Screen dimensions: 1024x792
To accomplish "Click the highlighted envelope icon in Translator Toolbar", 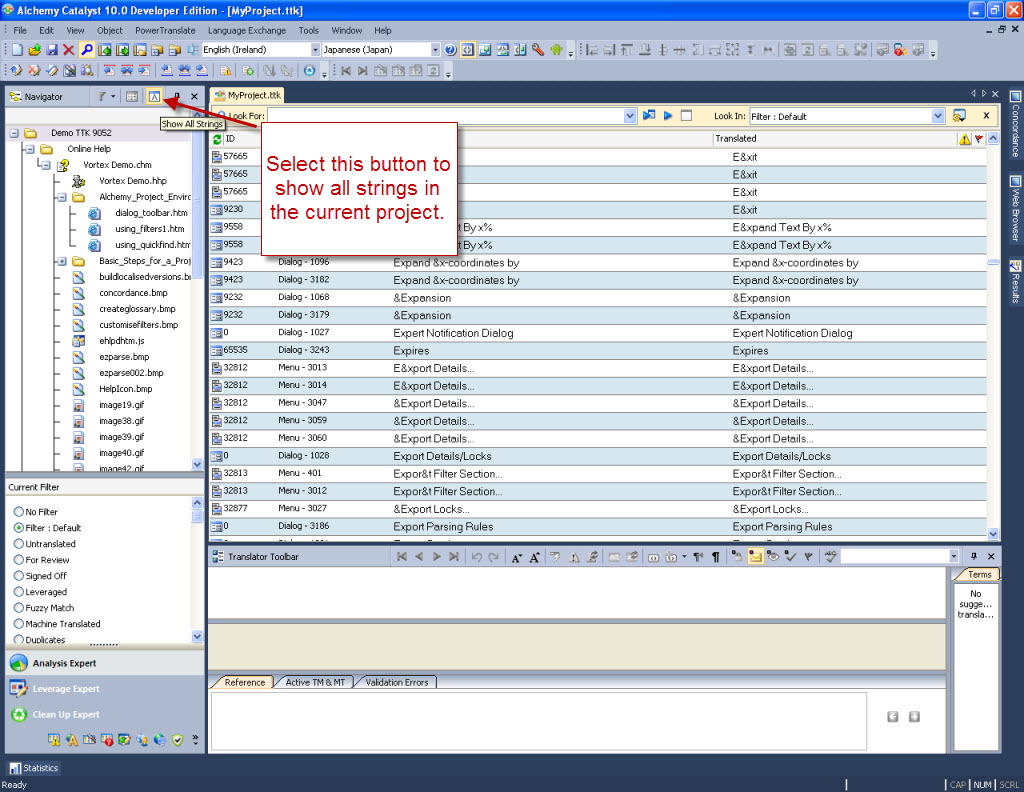I will click(x=756, y=556).
